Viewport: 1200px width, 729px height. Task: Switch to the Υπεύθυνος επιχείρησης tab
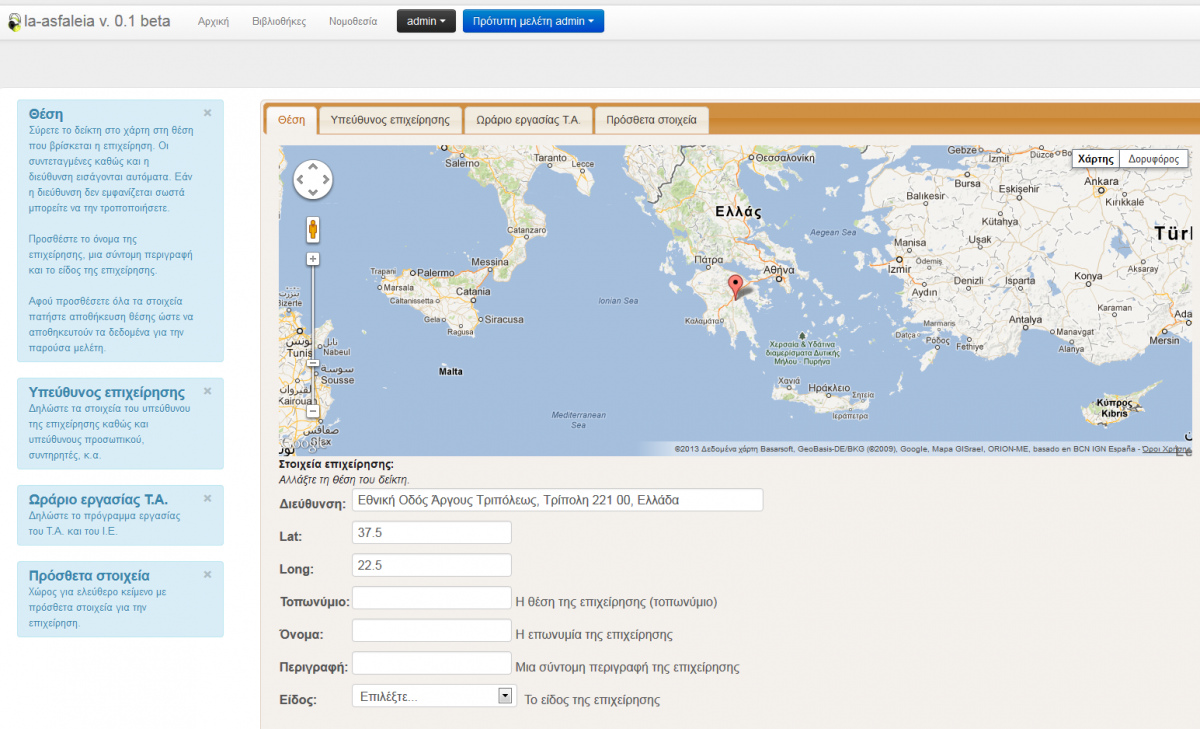click(x=390, y=120)
